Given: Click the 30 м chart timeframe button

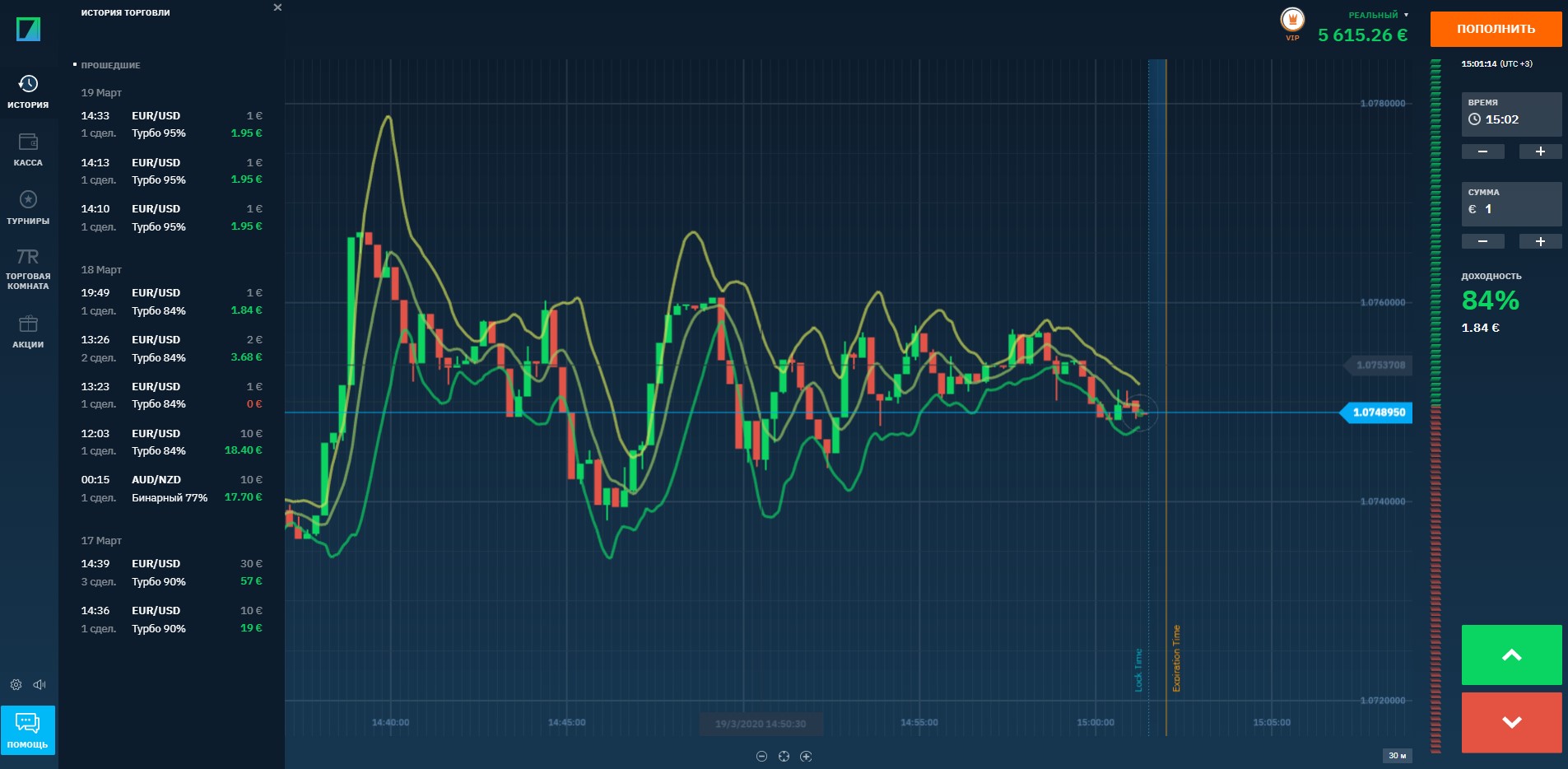Looking at the screenshot, I should pyautogui.click(x=1397, y=756).
